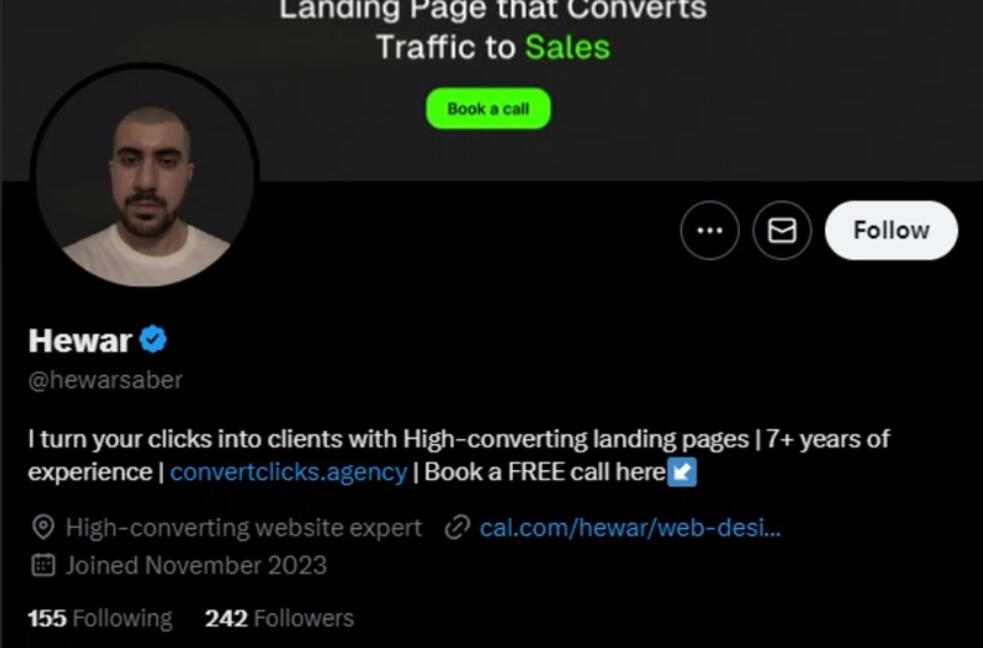The height and width of the screenshot is (648, 983).
Task: Open the three-dot more options menu
Action: click(x=710, y=231)
